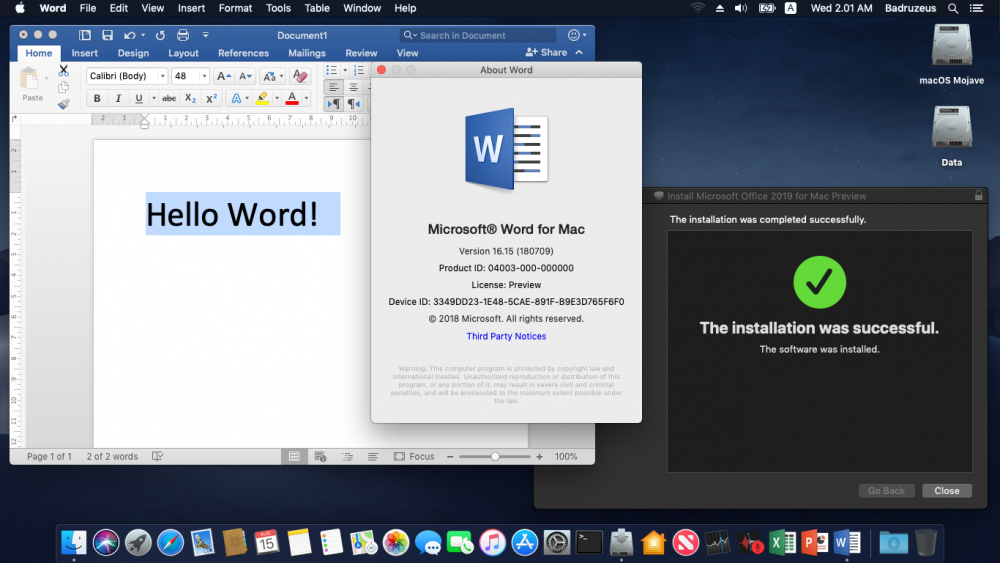Open the Tools menu in menu bar
Viewport: 1000px width, 563px height.
point(278,8)
